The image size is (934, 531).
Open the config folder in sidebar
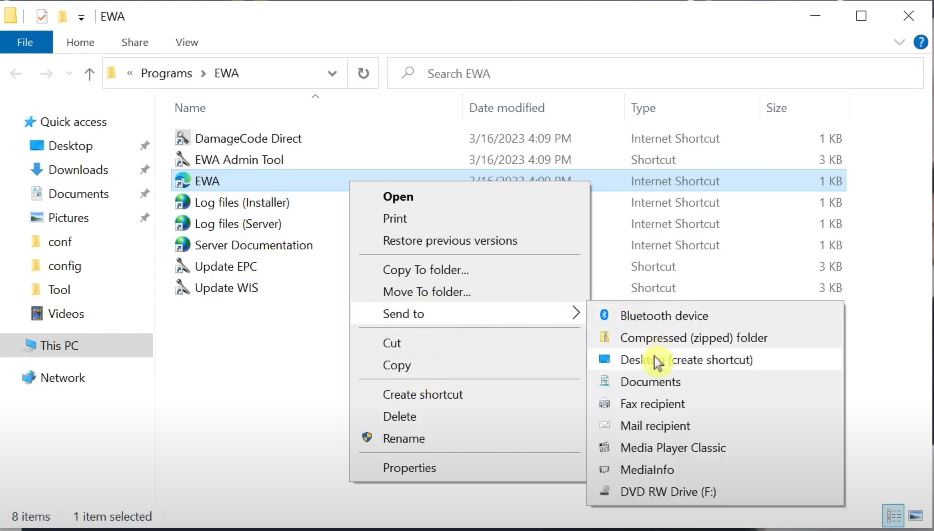coord(64,266)
